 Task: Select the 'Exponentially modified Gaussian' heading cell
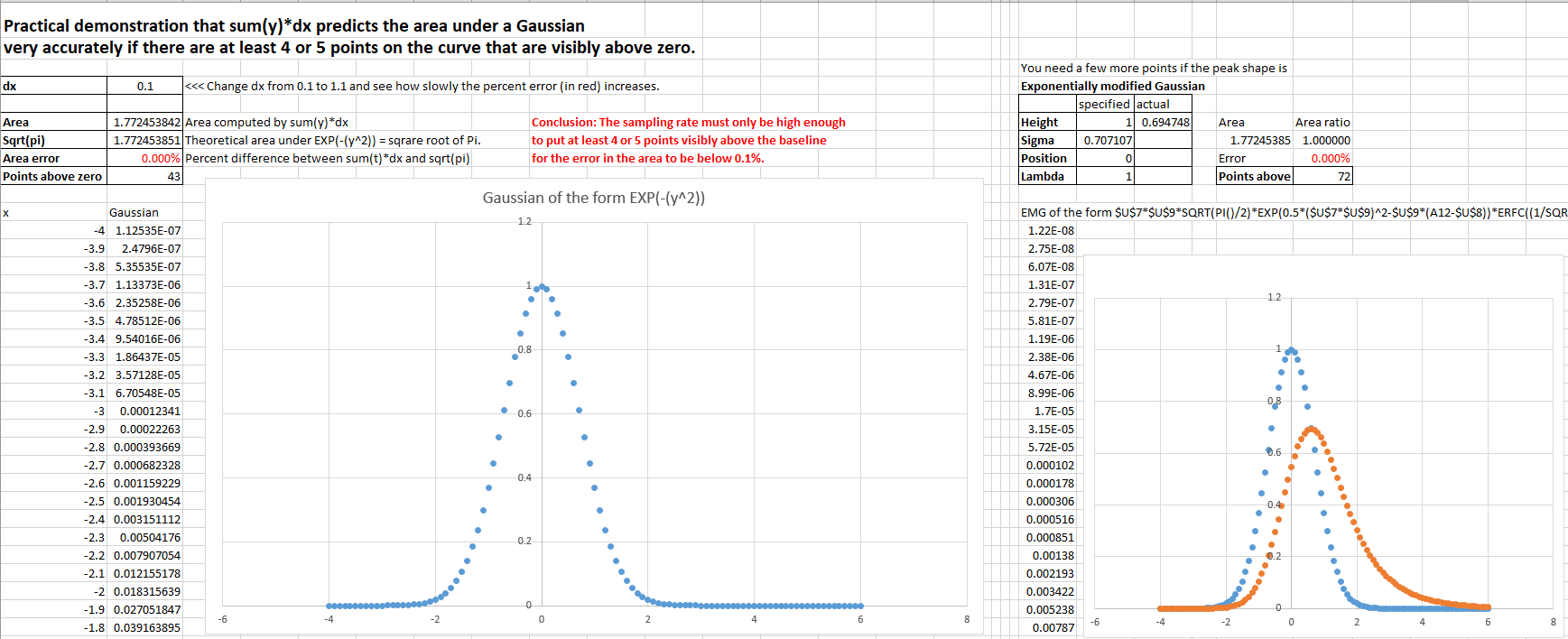point(1112,86)
